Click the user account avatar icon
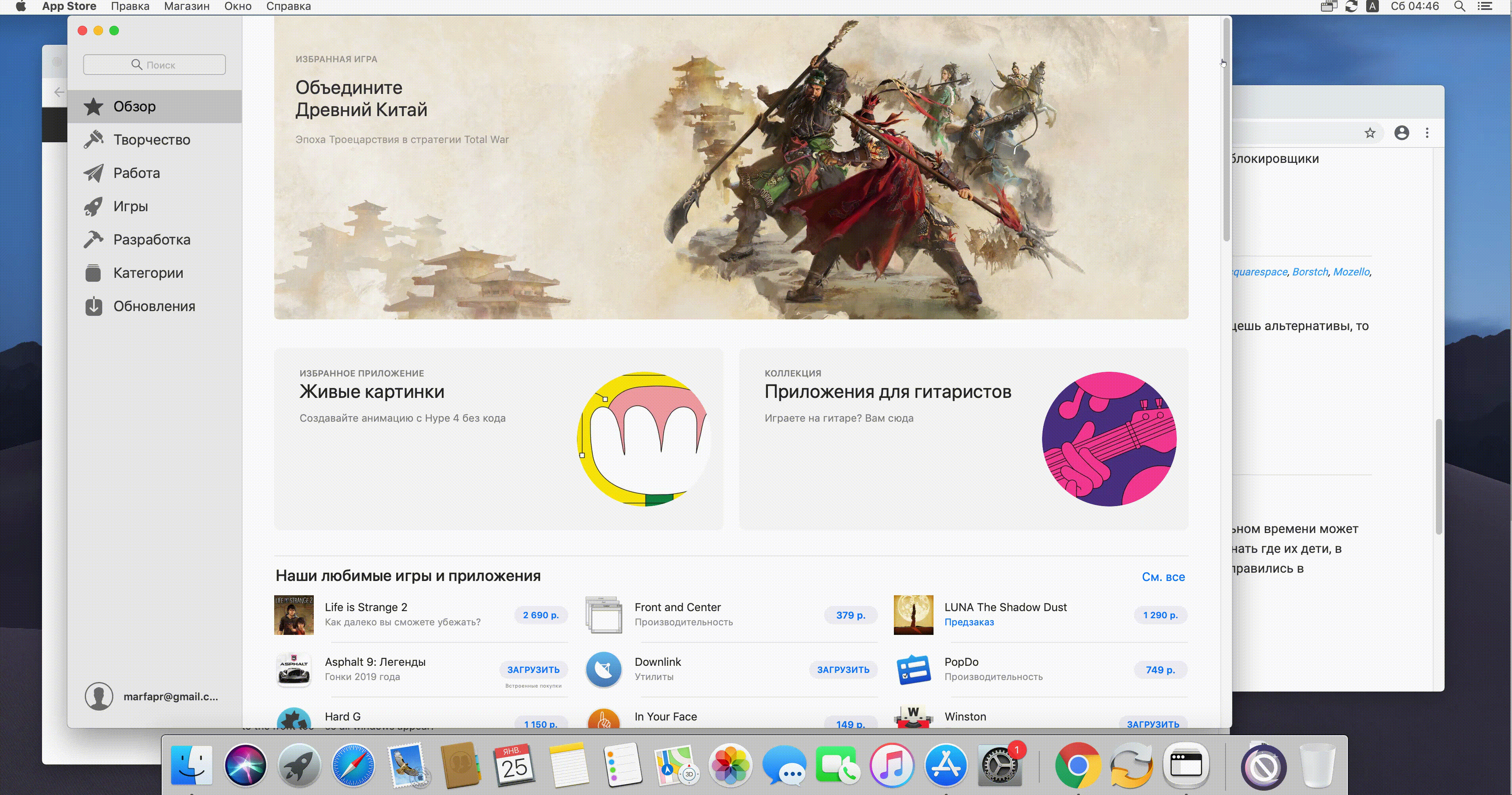The width and height of the screenshot is (1512, 795). click(x=99, y=696)
